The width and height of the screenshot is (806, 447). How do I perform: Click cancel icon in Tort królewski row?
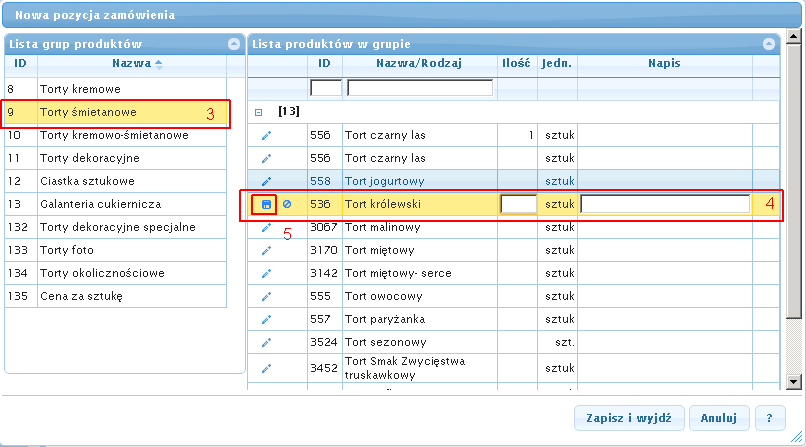pos(286,204)
